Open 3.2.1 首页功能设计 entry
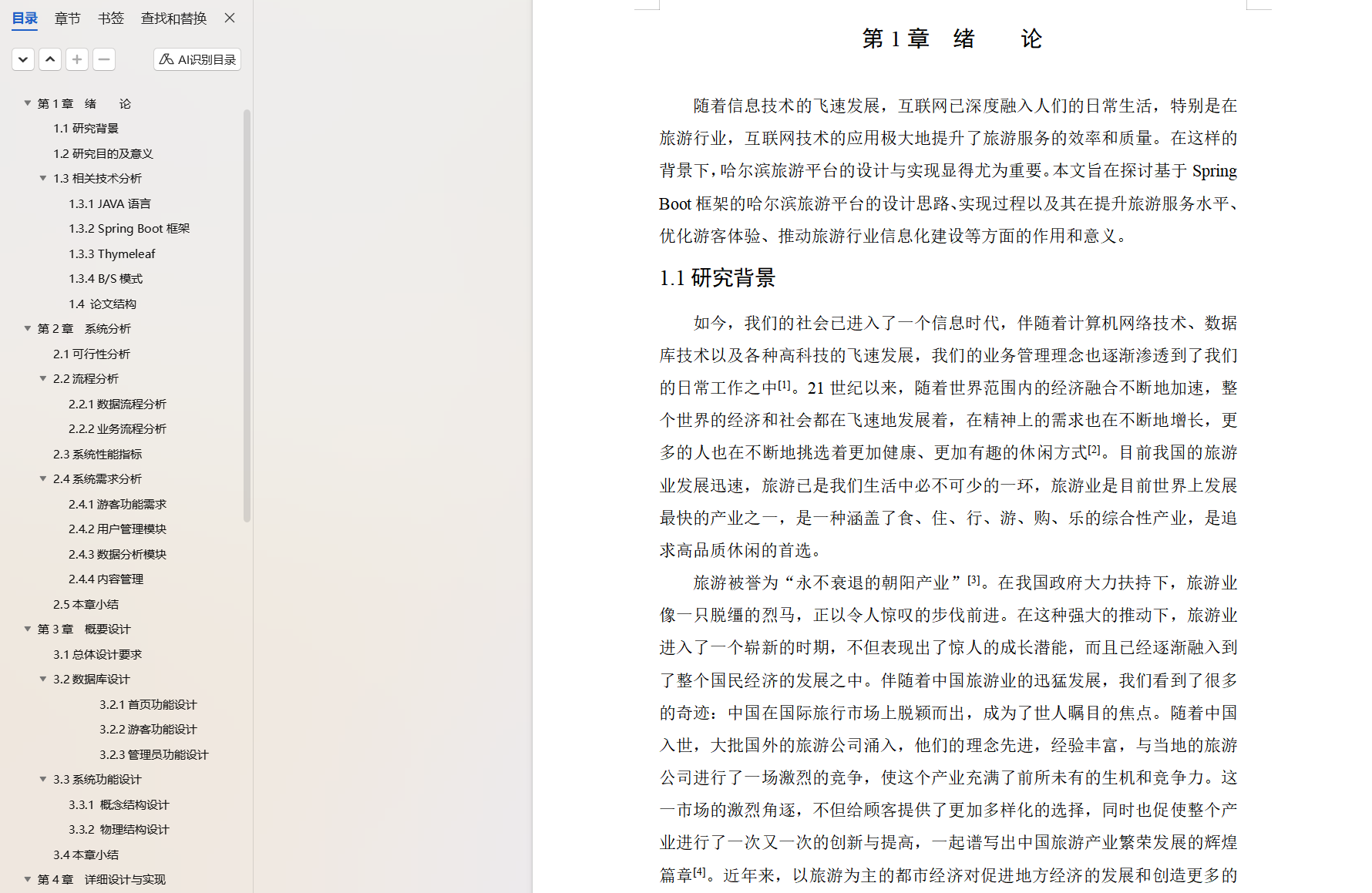 click(x=148, y=704)
